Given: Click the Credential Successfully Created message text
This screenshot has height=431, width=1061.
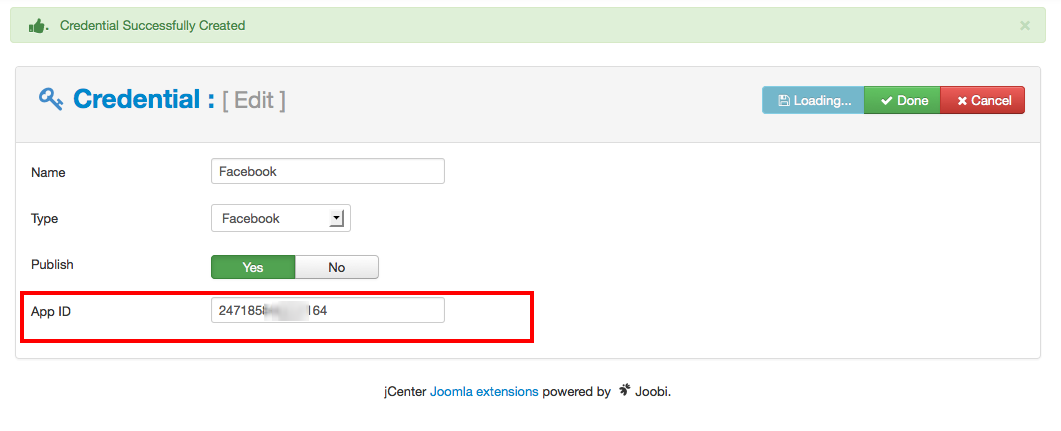Looking at the screenshot, I should point(152,26).
